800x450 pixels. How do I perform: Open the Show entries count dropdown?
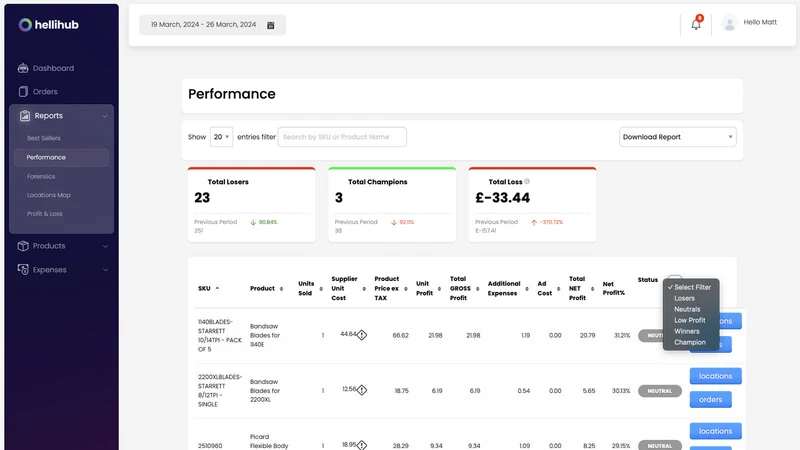coord(221,137)
